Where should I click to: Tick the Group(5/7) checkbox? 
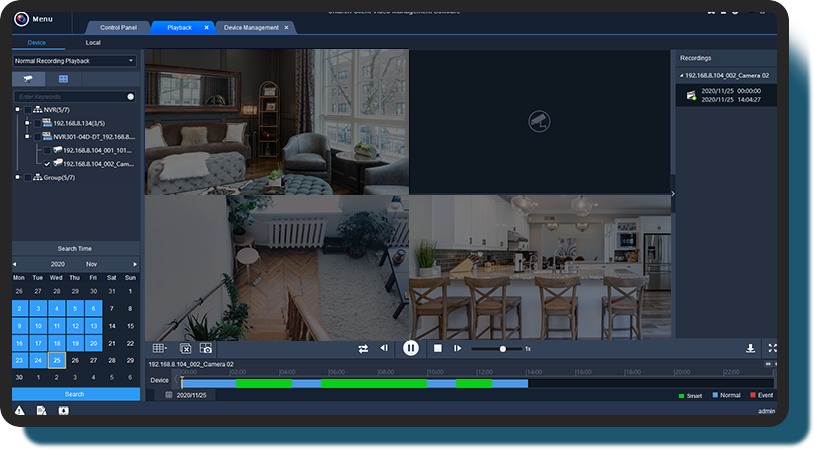[x=26, y=177]
